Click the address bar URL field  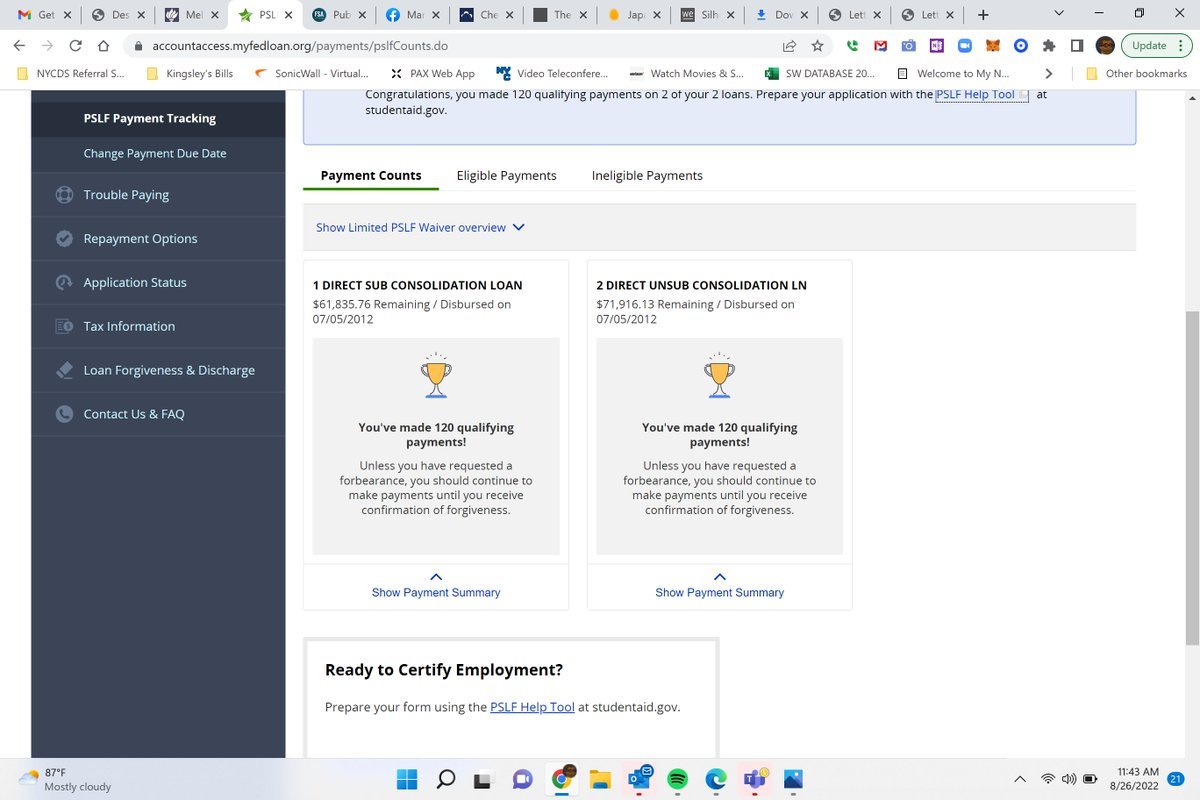[x=450, y=46]
